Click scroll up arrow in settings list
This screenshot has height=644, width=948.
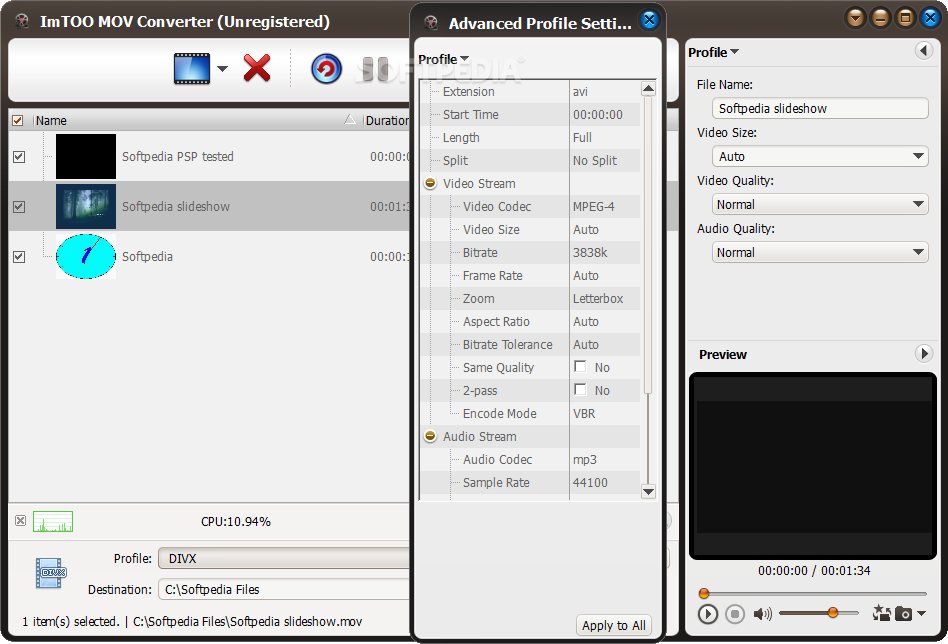[x=648, y=89]
